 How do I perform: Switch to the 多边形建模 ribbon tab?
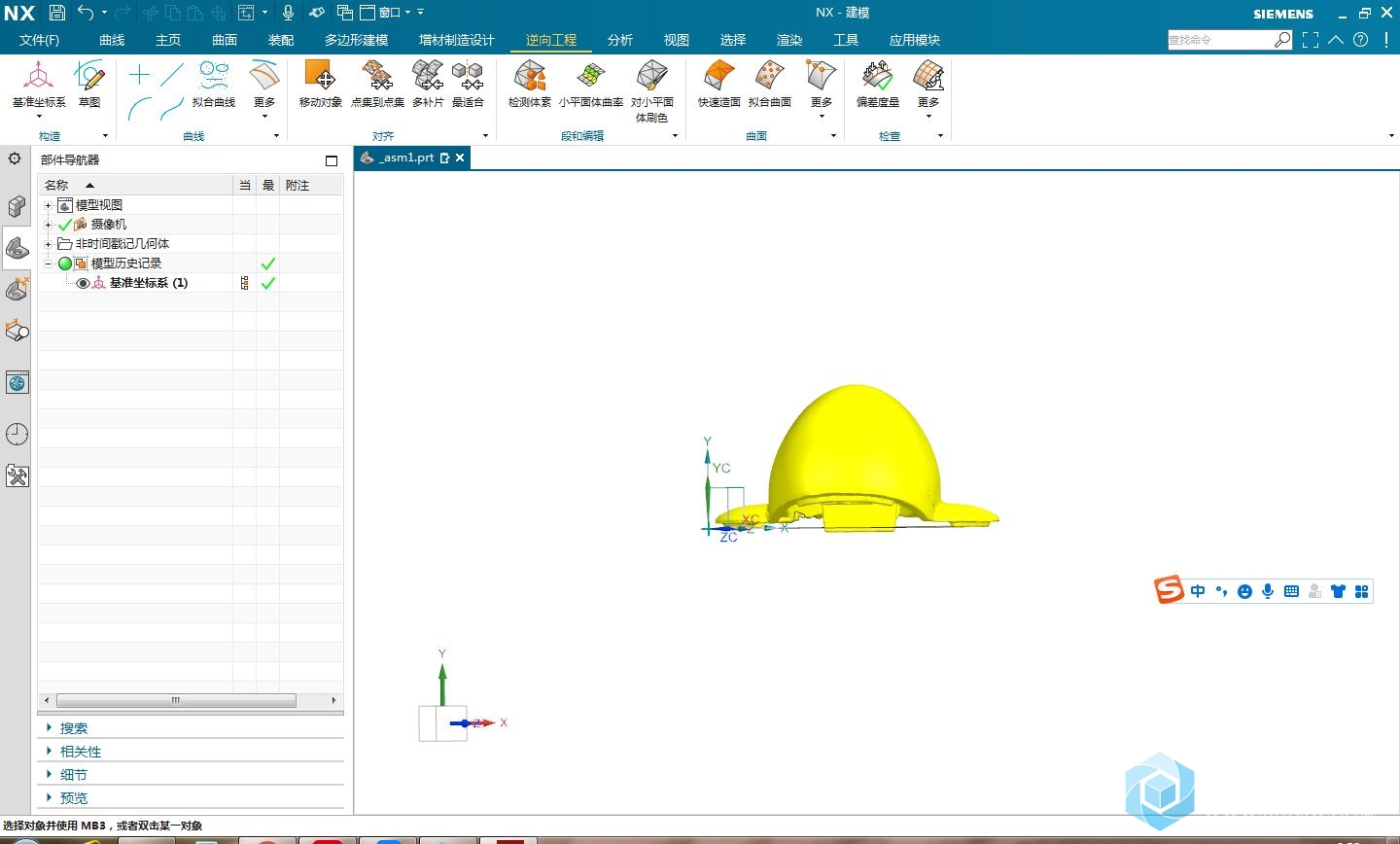click(356, 40)
